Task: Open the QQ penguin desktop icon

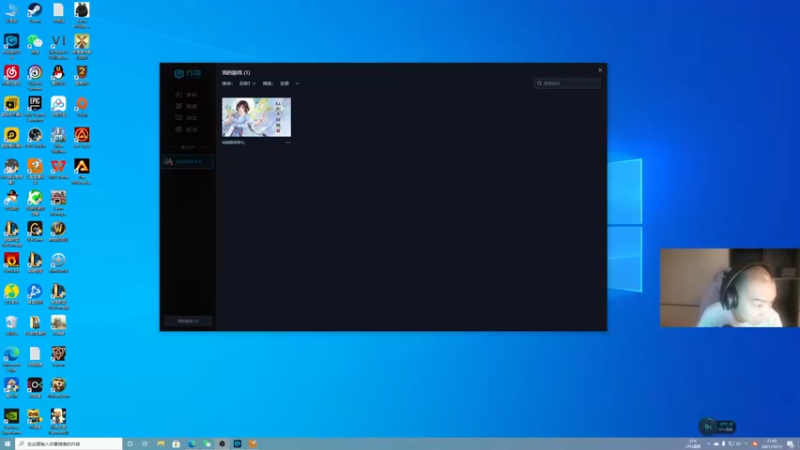Action: 58,75
